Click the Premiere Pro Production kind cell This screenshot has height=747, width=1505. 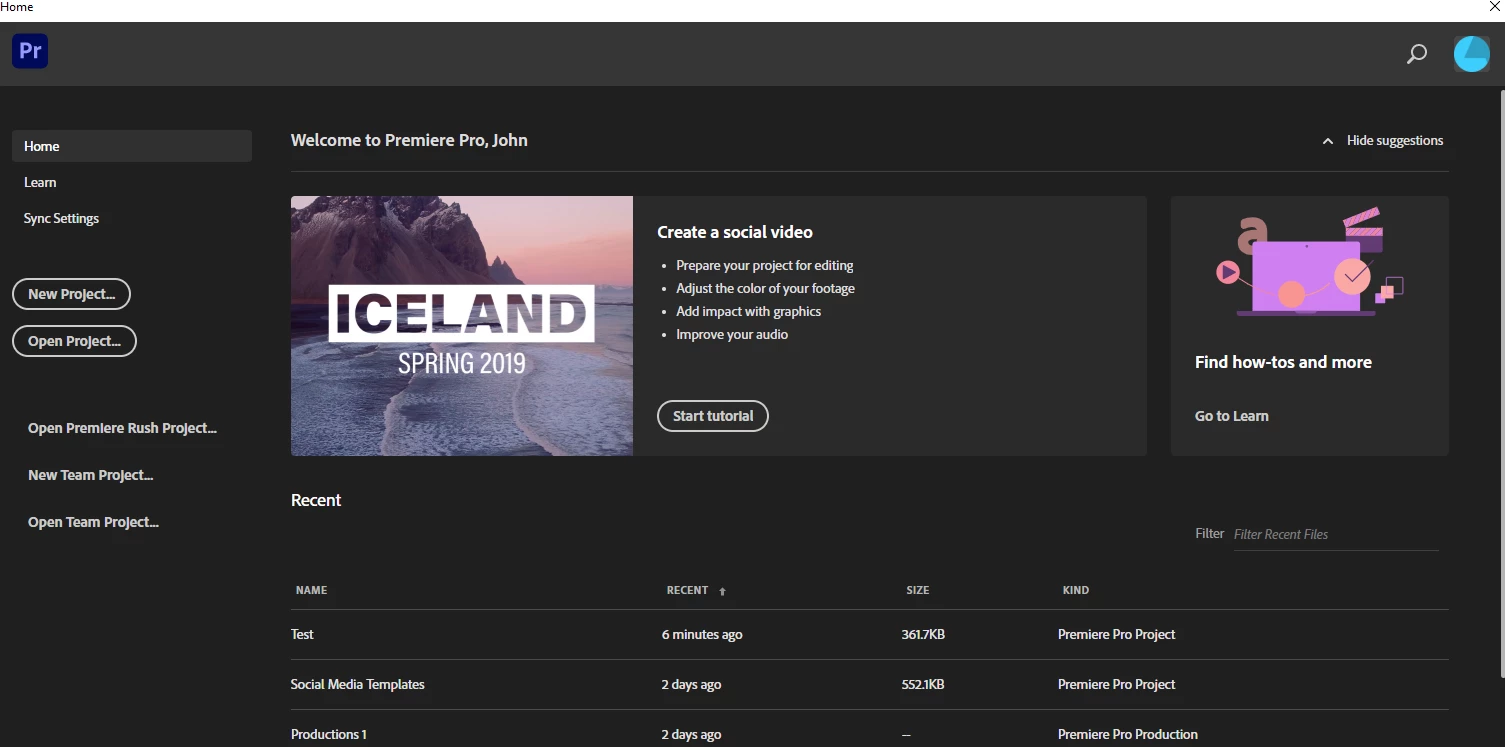pyautogui.click(x=1127, y=734)
